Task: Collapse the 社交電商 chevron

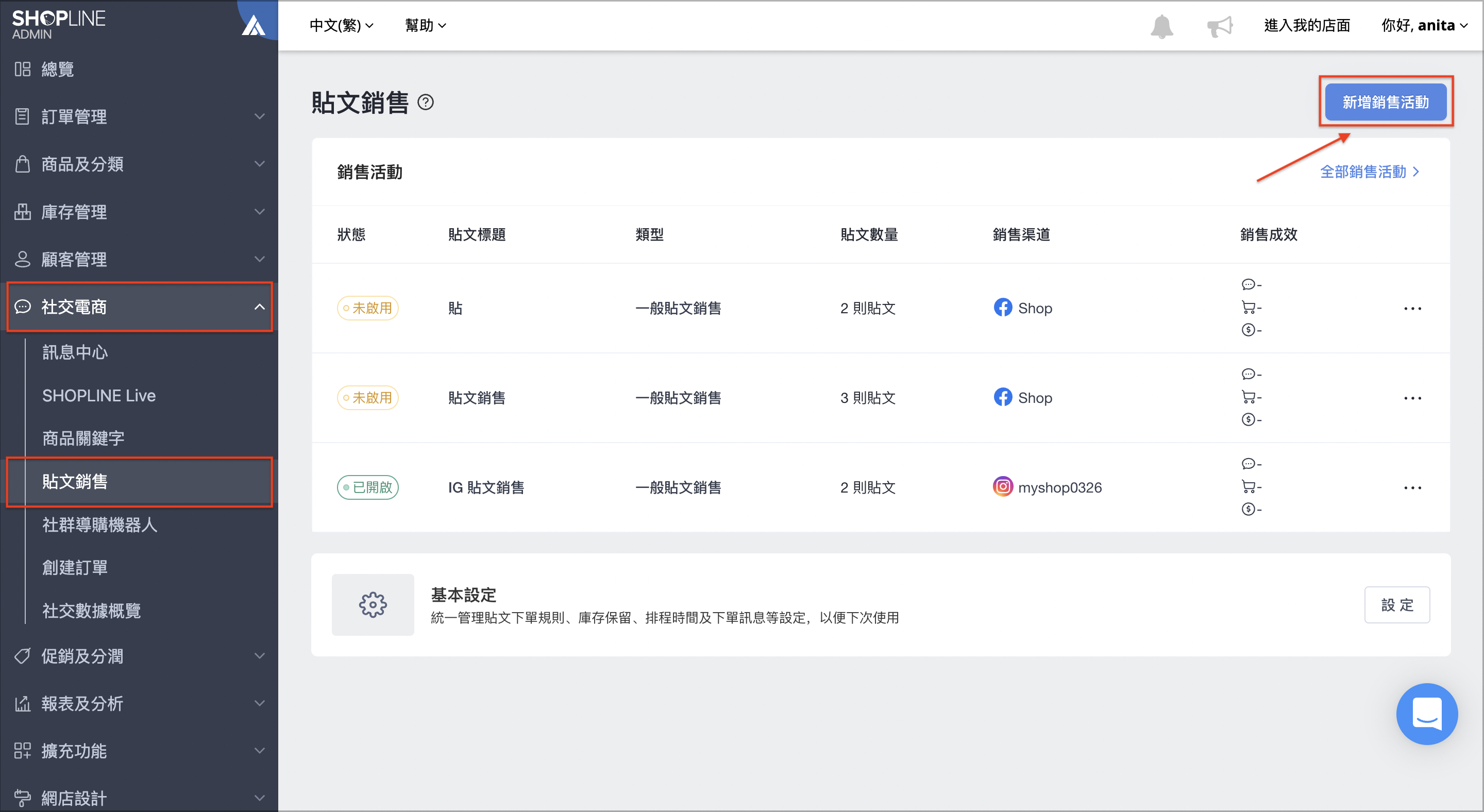Action: [260, 307]
